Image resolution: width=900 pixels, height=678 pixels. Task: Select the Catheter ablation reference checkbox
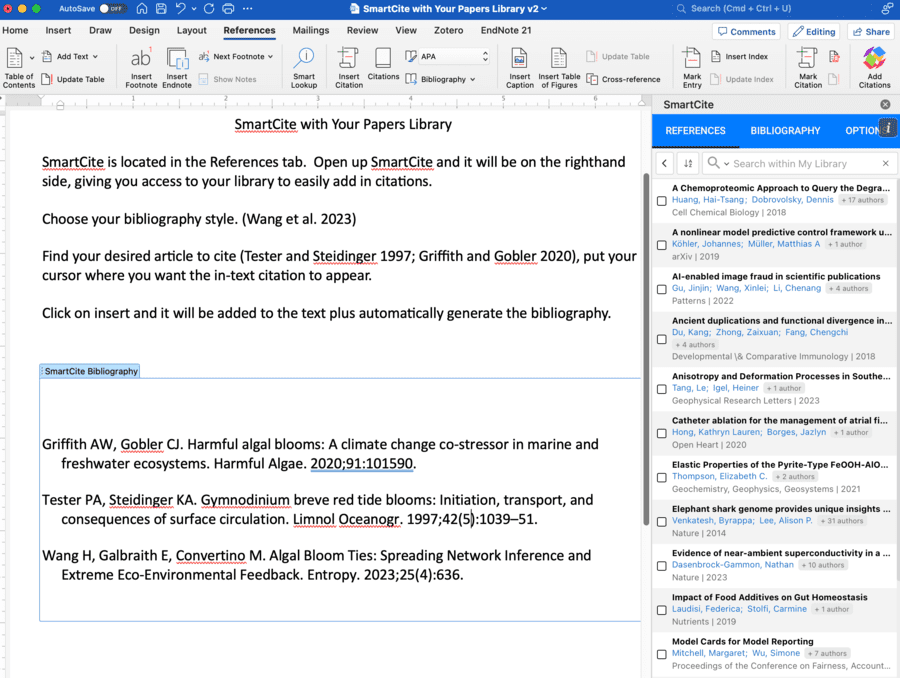(662, 433)
